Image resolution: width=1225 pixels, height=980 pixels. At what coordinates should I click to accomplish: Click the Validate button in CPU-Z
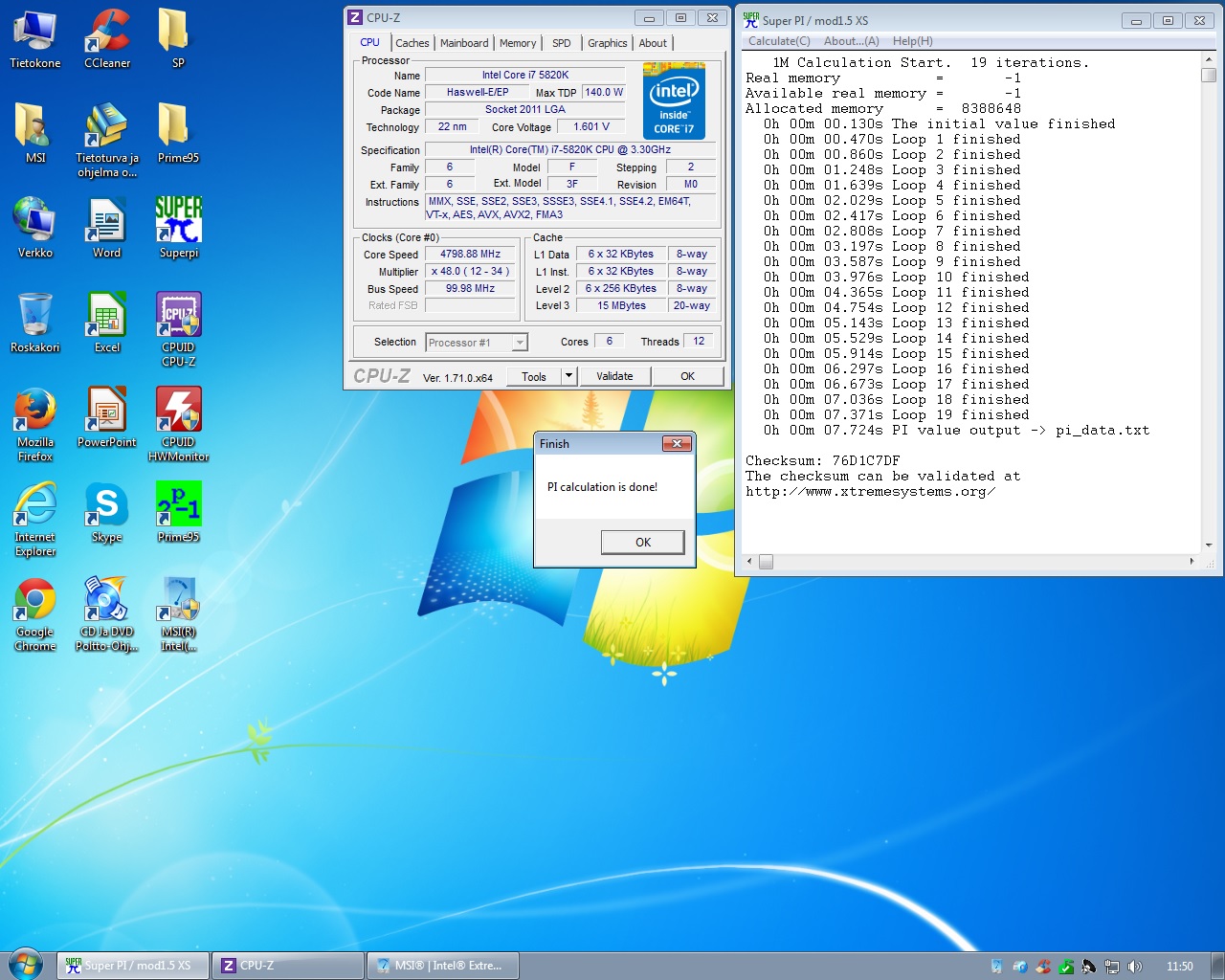[x=614, y=376]
